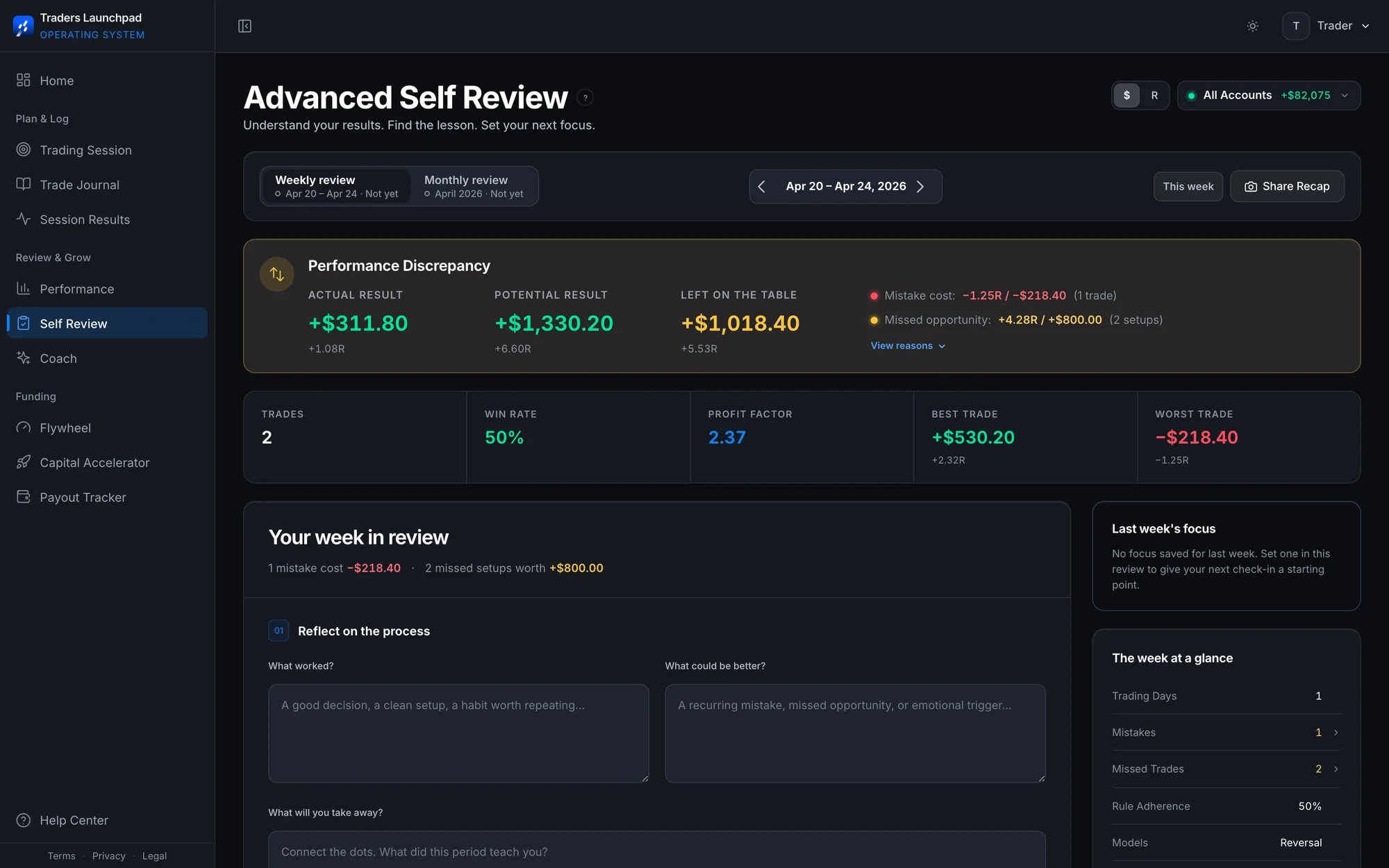
Task: Open the Legal link
Action: coord(154,856)
